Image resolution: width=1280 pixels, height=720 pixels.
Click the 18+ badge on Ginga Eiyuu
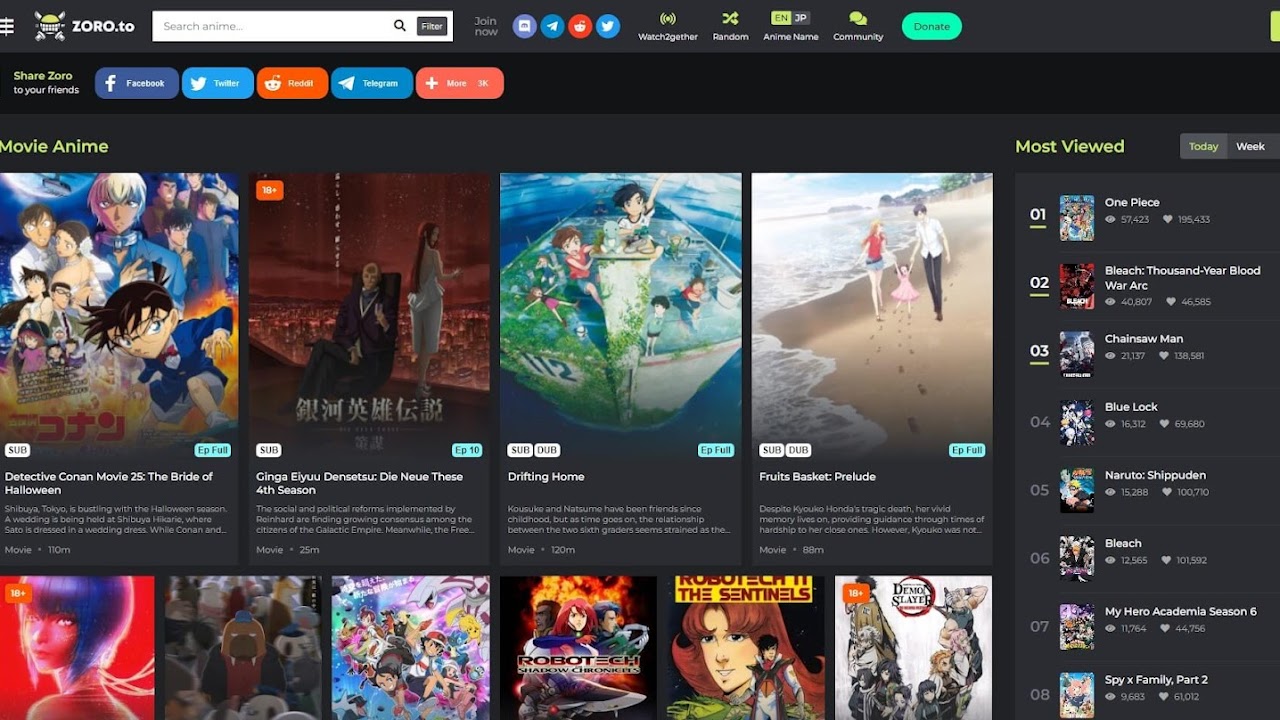click(x=269, y=190)
